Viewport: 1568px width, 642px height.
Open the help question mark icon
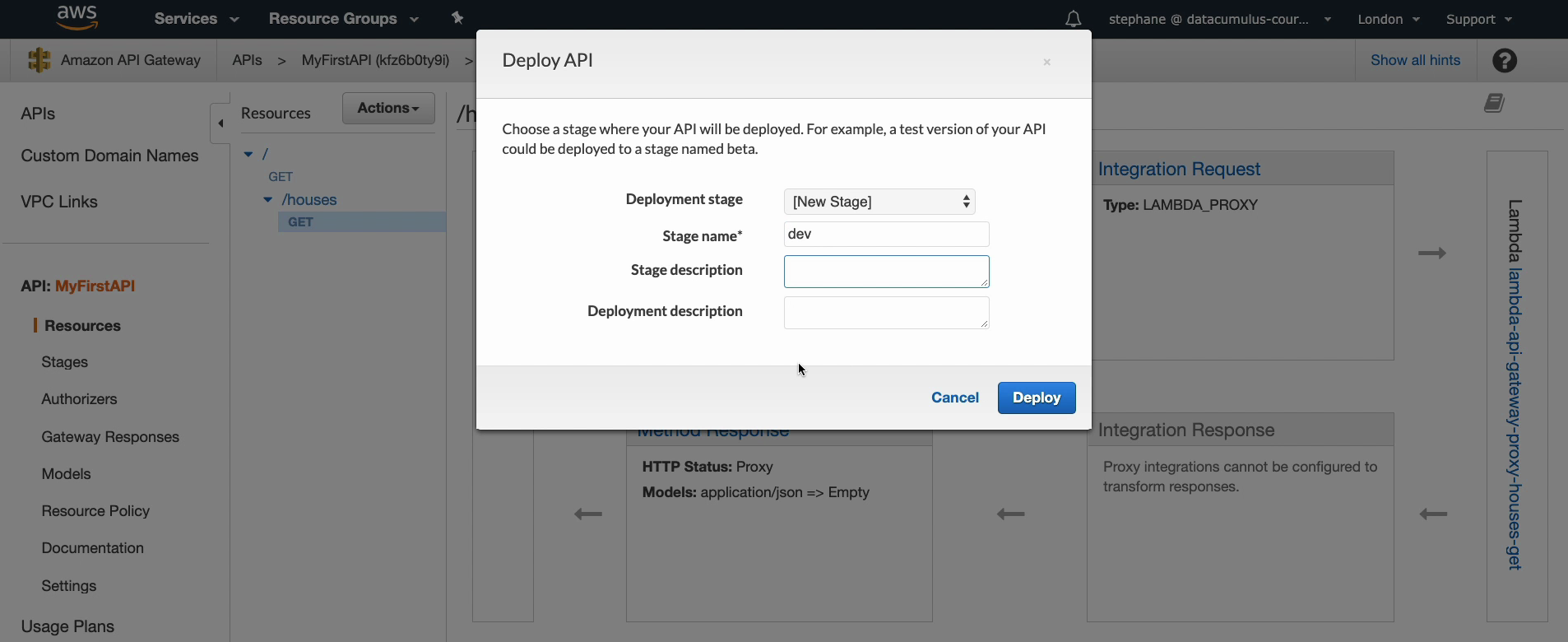click(1505, 60)
